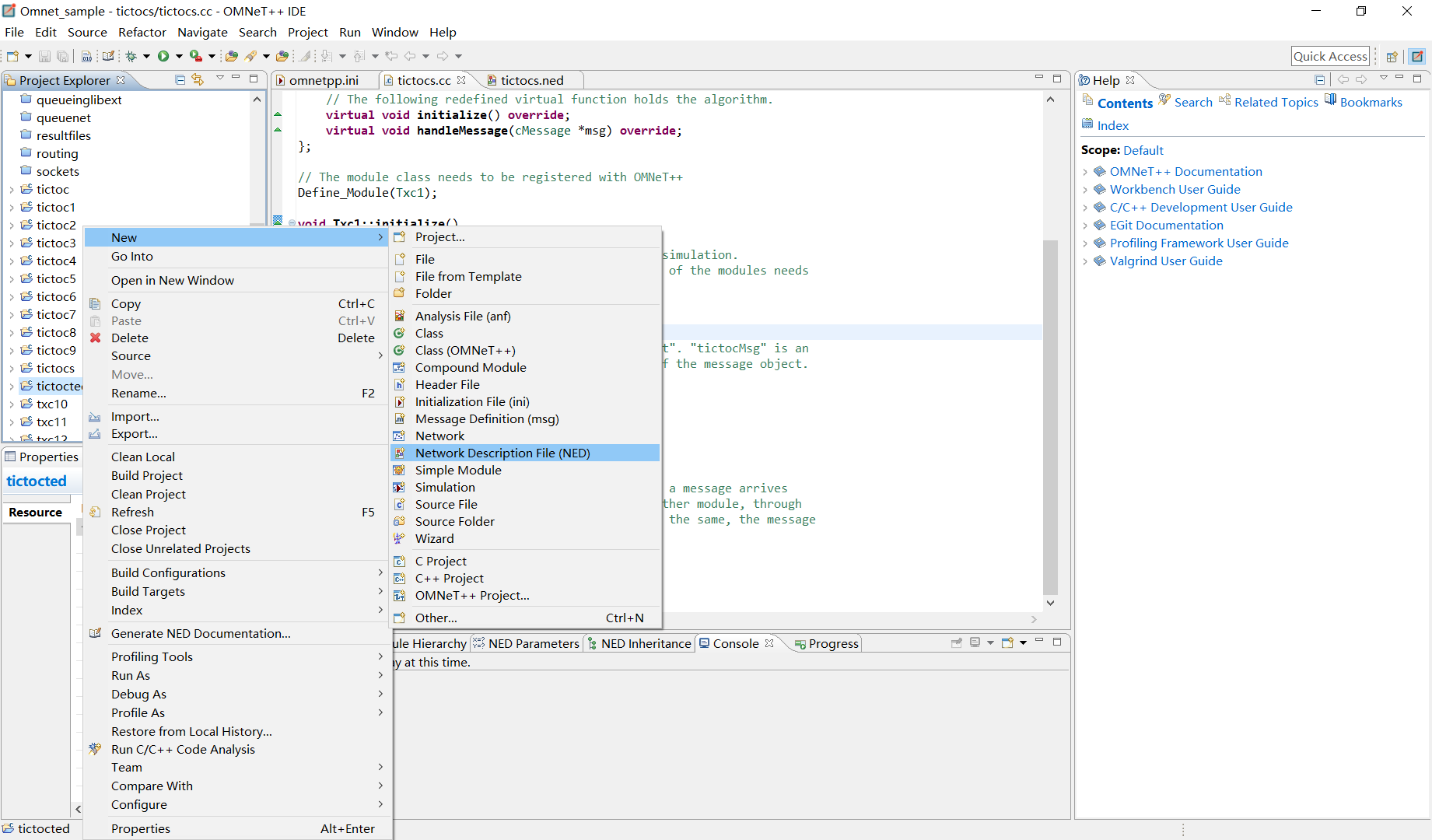Open Debug button dropdown arrow
Viewport: 1432px width, 840px height.
(146, 56)
